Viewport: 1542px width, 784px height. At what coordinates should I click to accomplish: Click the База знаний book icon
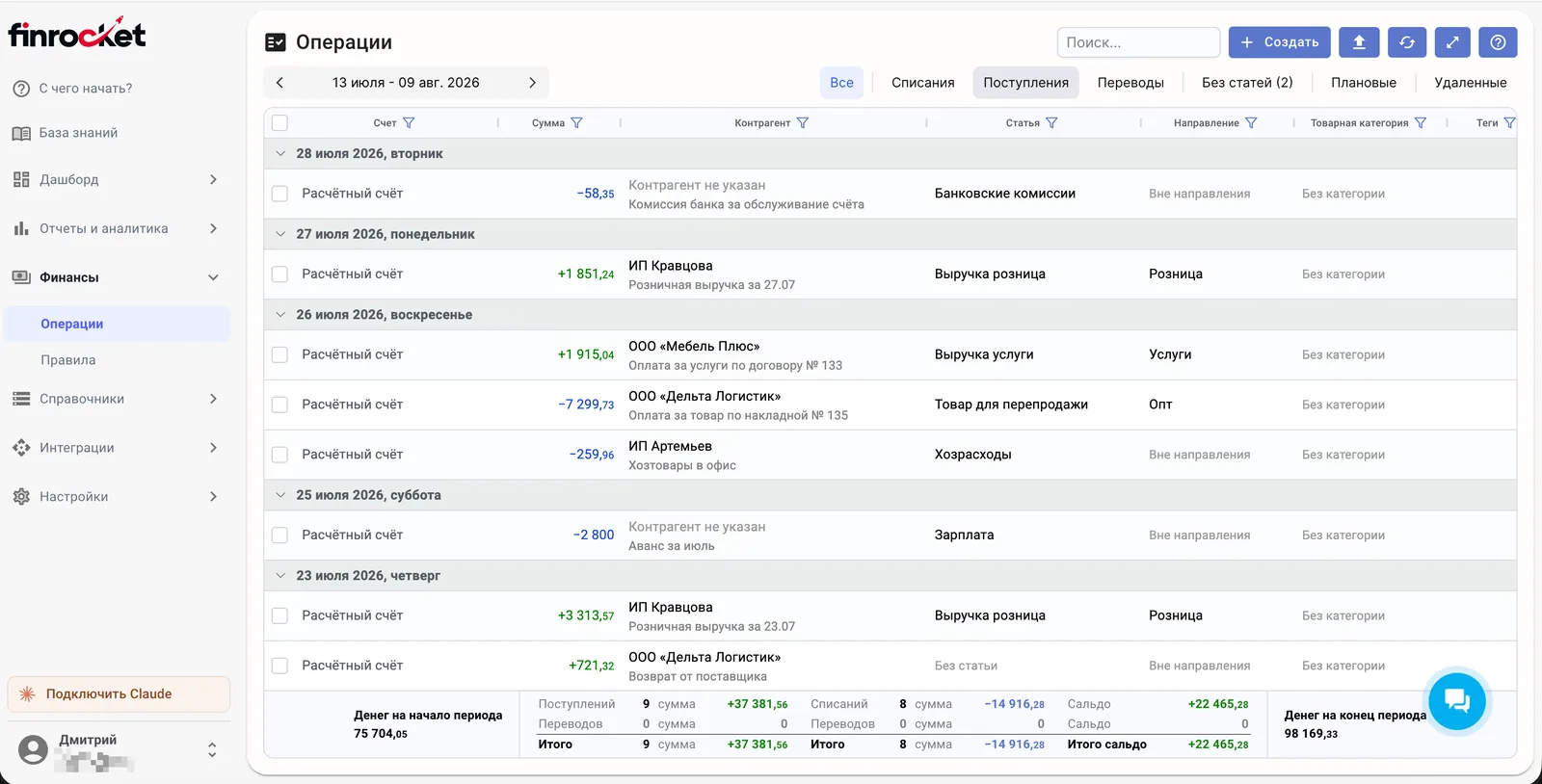[x=21, y=133]
